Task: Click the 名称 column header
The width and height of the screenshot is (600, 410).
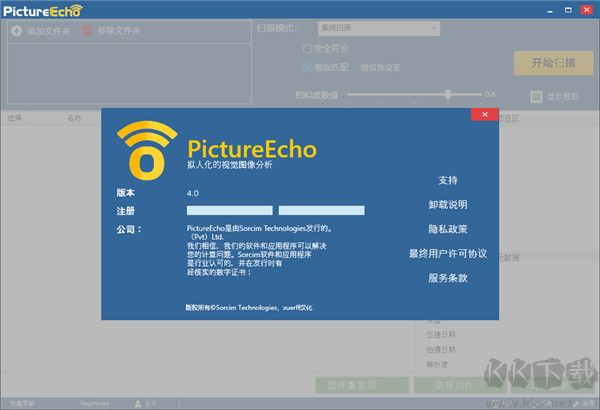Action: click(x=74, y=118)
